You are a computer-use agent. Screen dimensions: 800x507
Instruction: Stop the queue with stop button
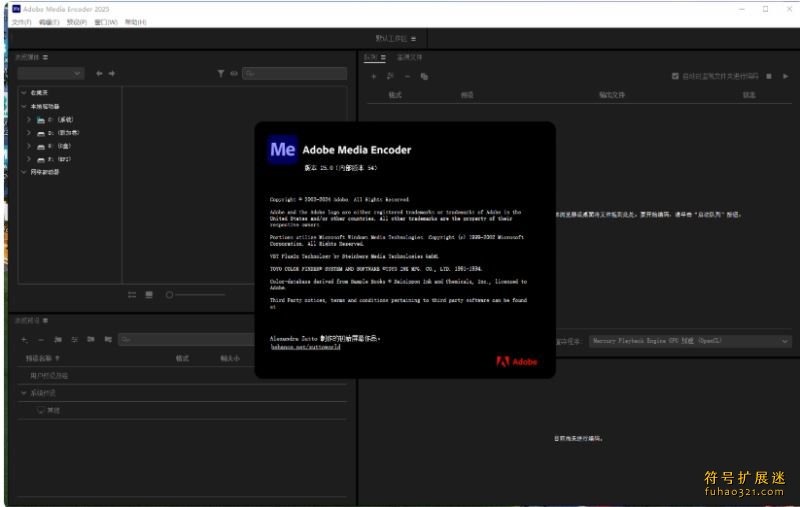tap(769, 76)
